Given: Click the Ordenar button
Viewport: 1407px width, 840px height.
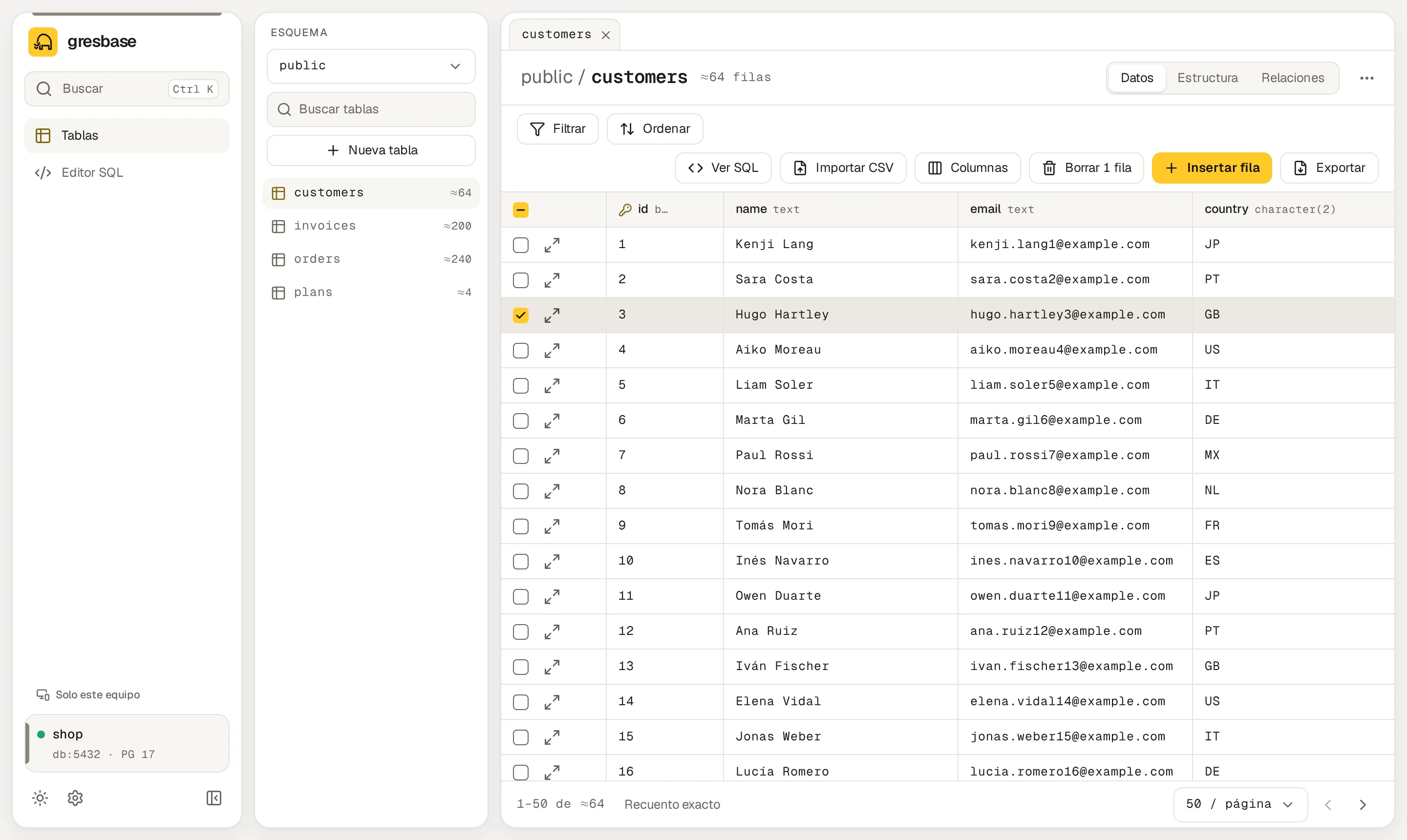Looking at the screenshot, I should pyautogui.click(x=655, y=129).
